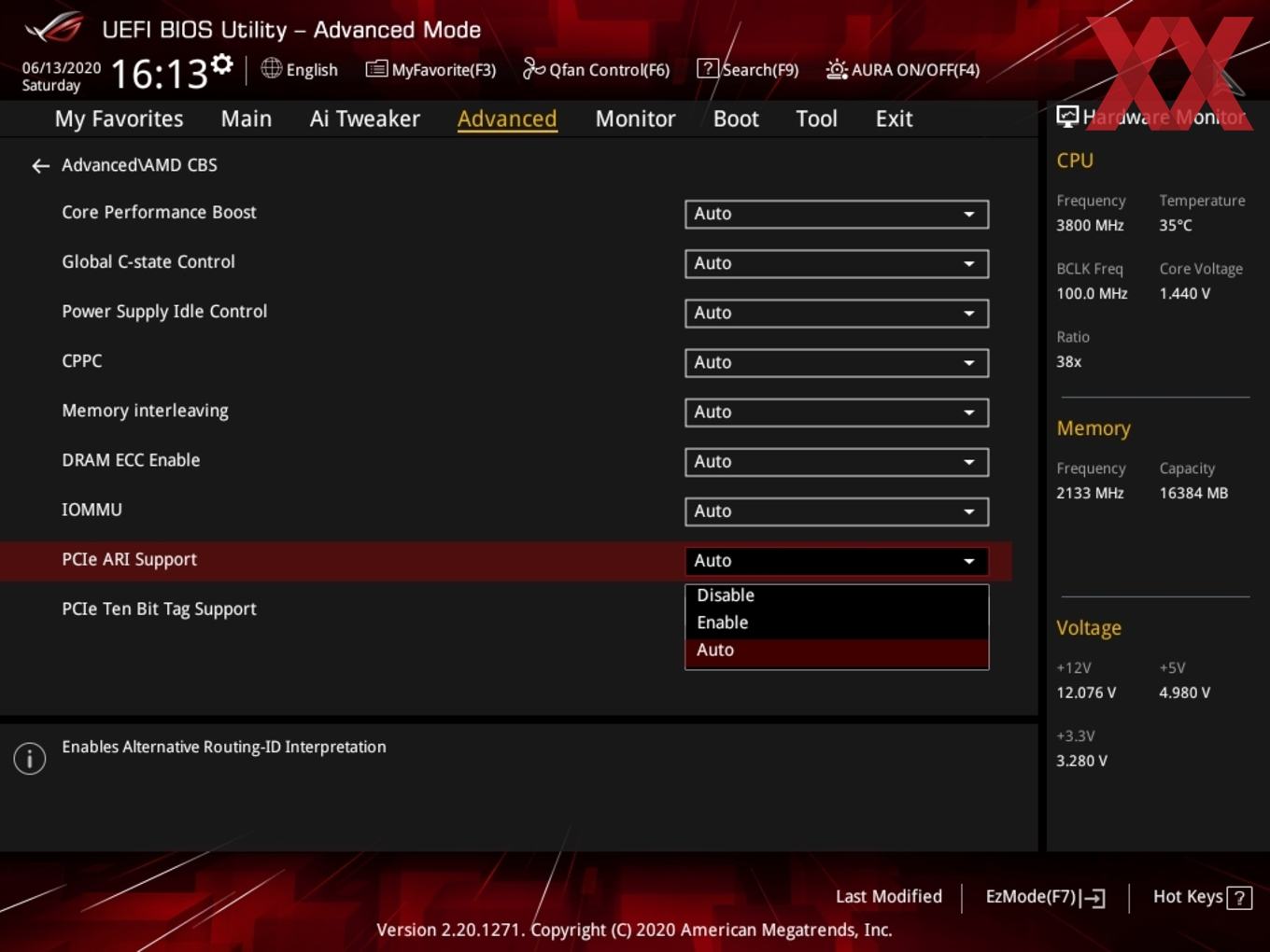Switch to My Favorites tab

[x=119, y=119]
